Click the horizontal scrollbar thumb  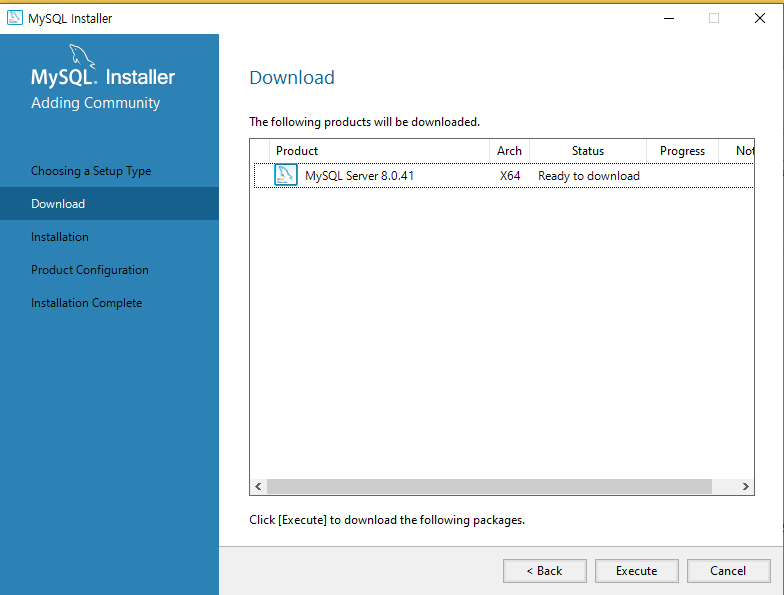(489, 486)
